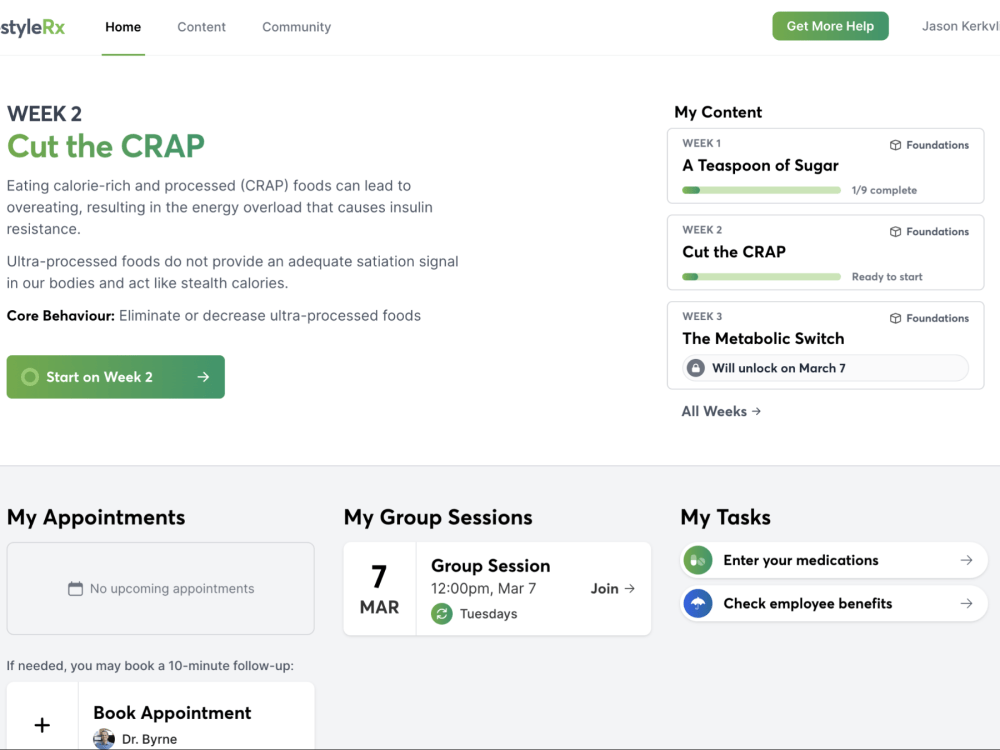The image size is (1000, 750).
Task: Click the calendar icon near No upcoming appointments
Action: click(75, 589)
